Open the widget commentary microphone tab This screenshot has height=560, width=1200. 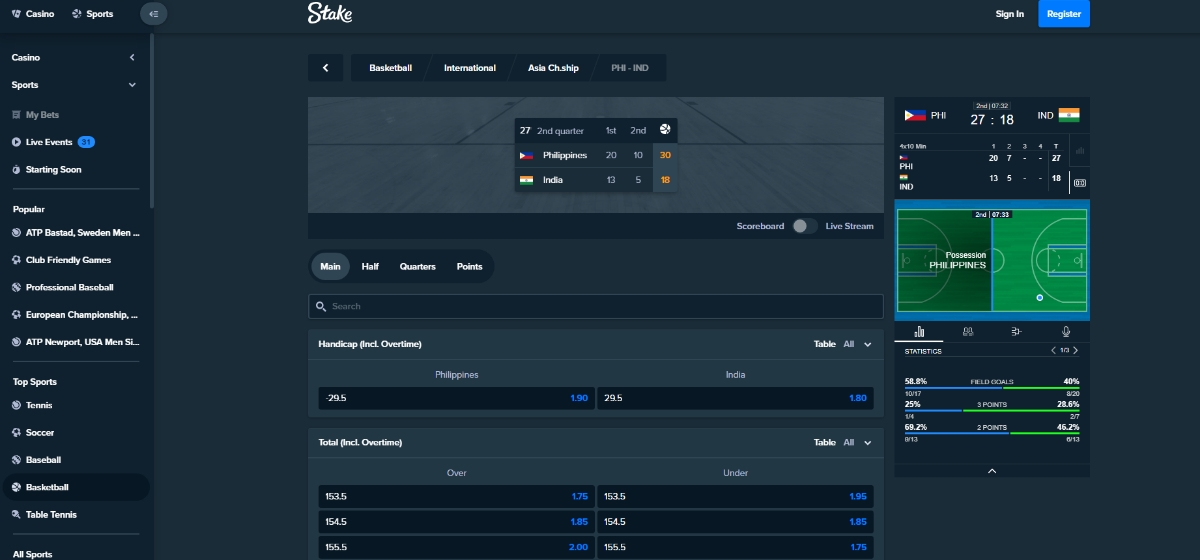1066,331
